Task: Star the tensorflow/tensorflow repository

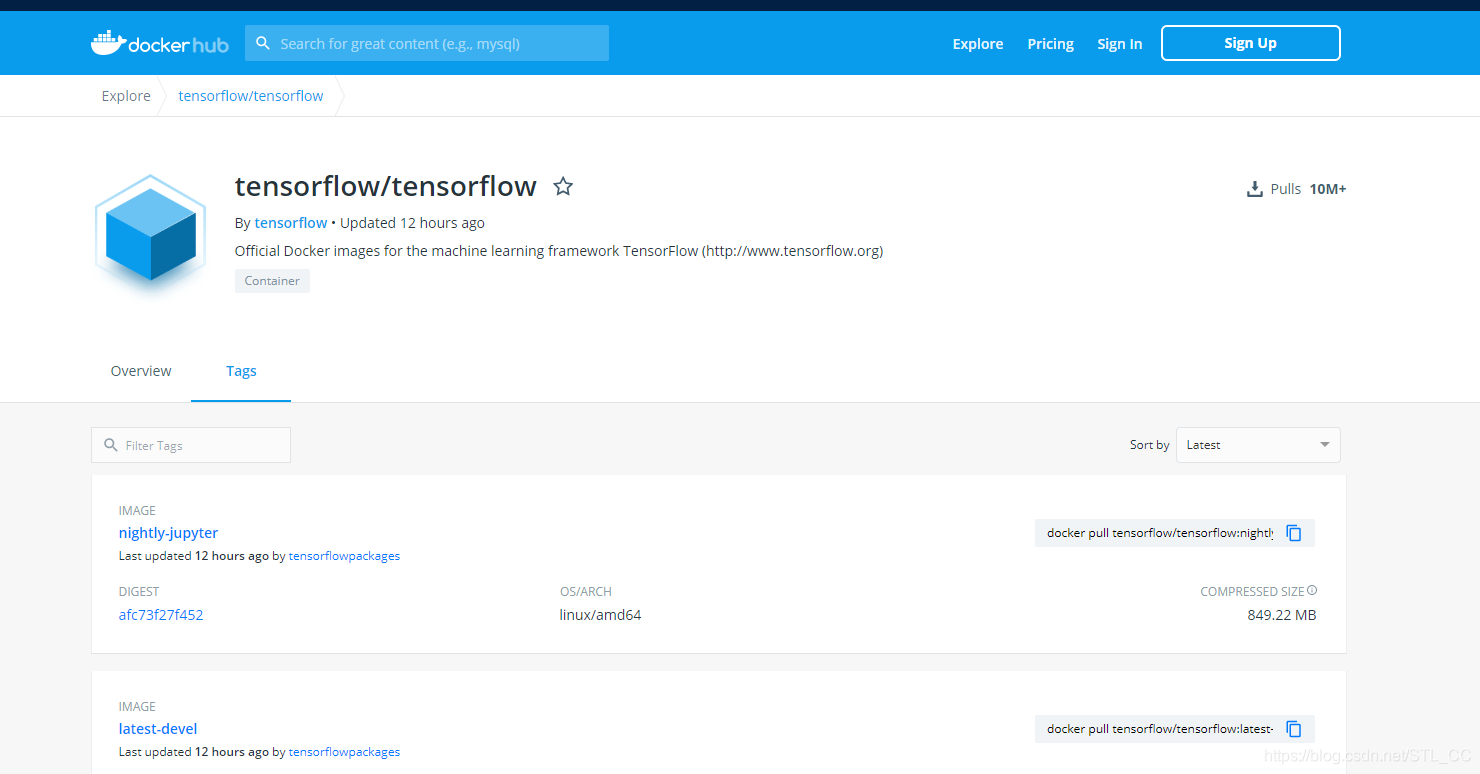Action: (x=563, y=186)
